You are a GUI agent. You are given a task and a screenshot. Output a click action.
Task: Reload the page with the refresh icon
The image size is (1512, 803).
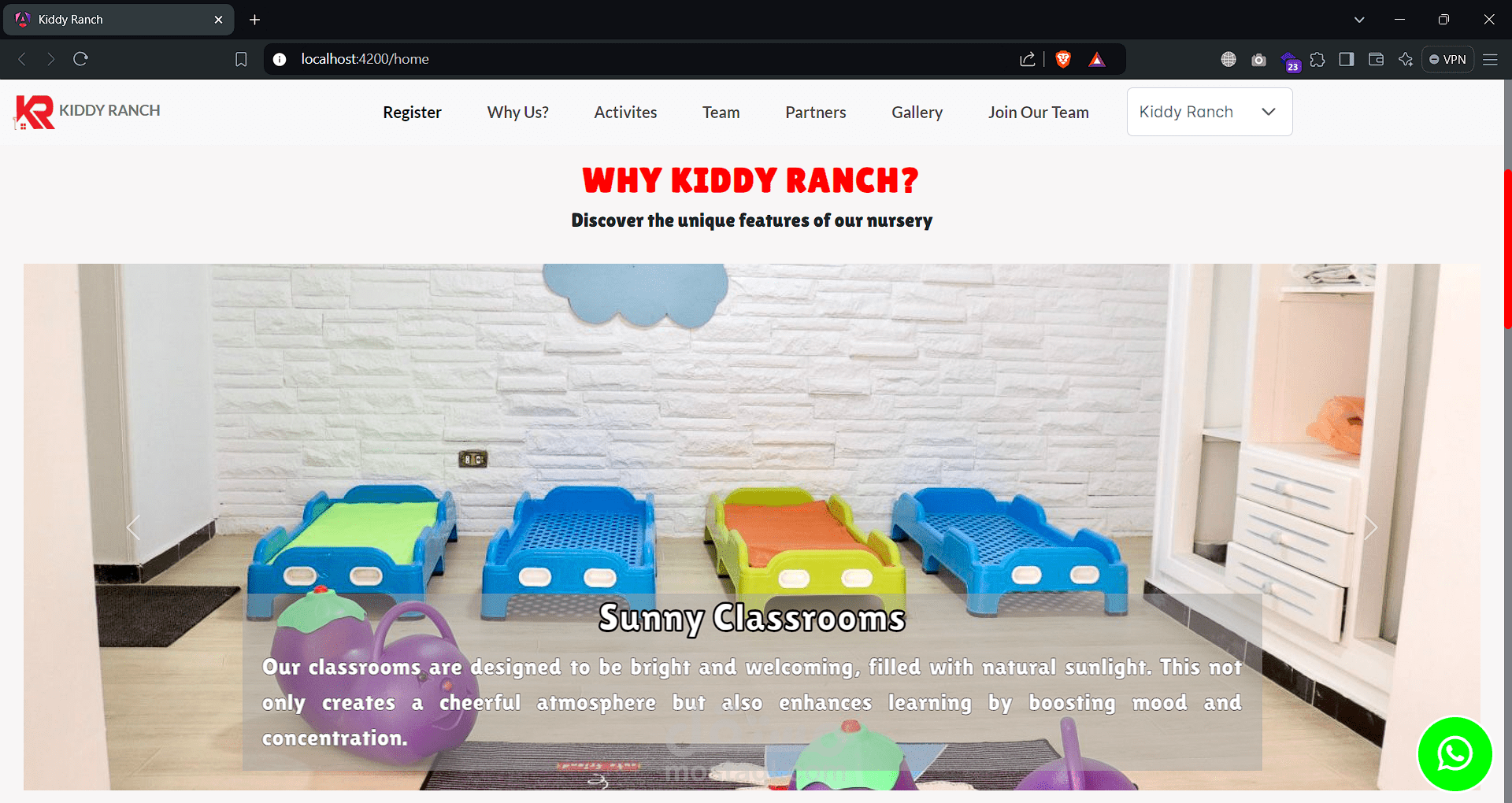click(80, 59)
